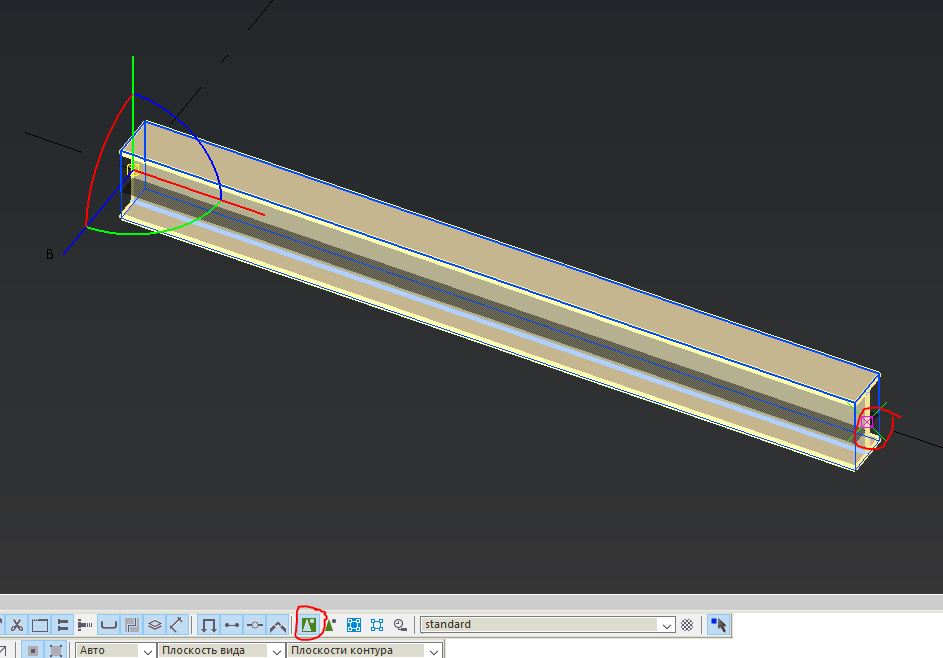Click the filled blue square with handles icon
The image size is (943, 658).
pyautogui.click(x=354, y=625)
